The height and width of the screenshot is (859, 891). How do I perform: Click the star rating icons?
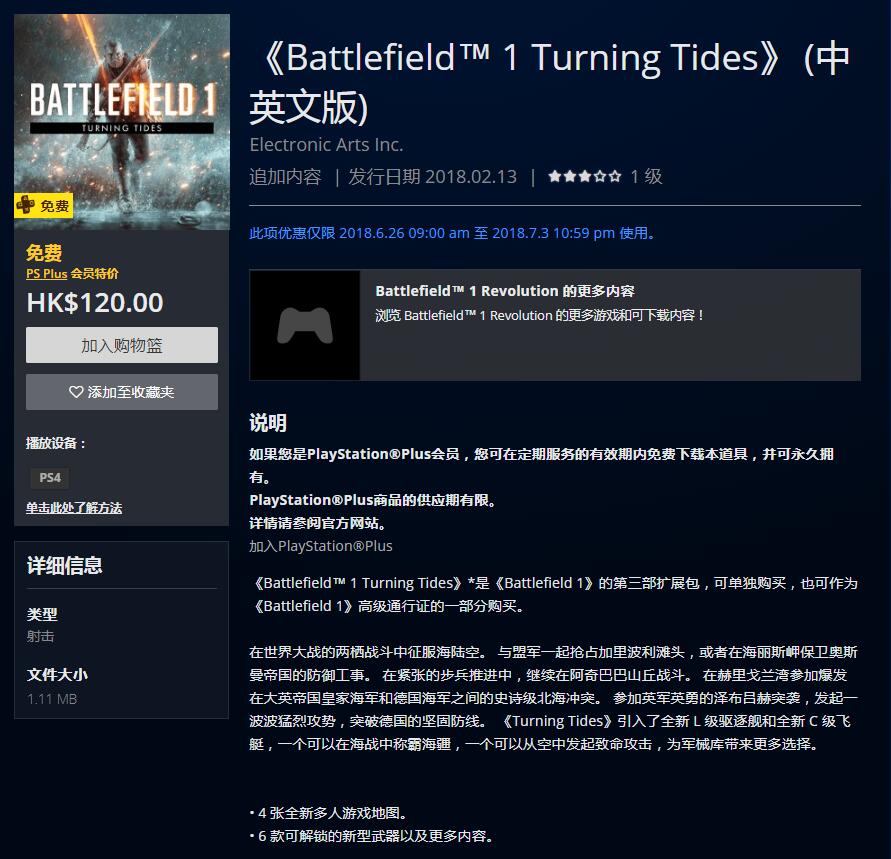pos(584,176)
